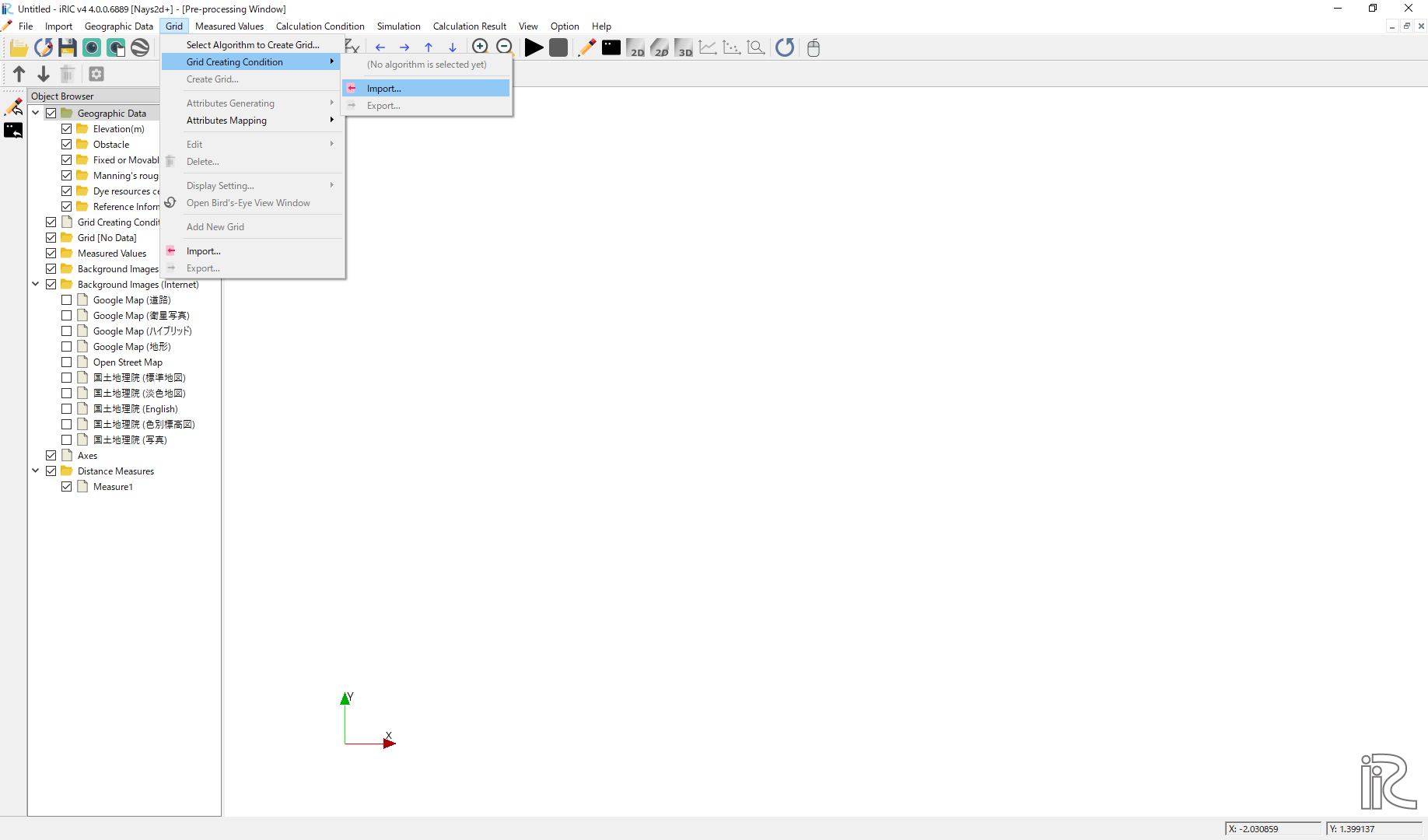Click the Google Earth export globe icon
1428x840 pixels.
(x=140, y=48)
